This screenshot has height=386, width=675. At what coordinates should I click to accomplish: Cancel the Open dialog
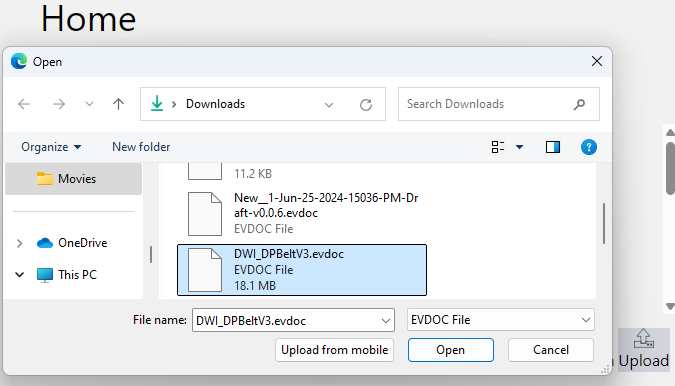551,350
